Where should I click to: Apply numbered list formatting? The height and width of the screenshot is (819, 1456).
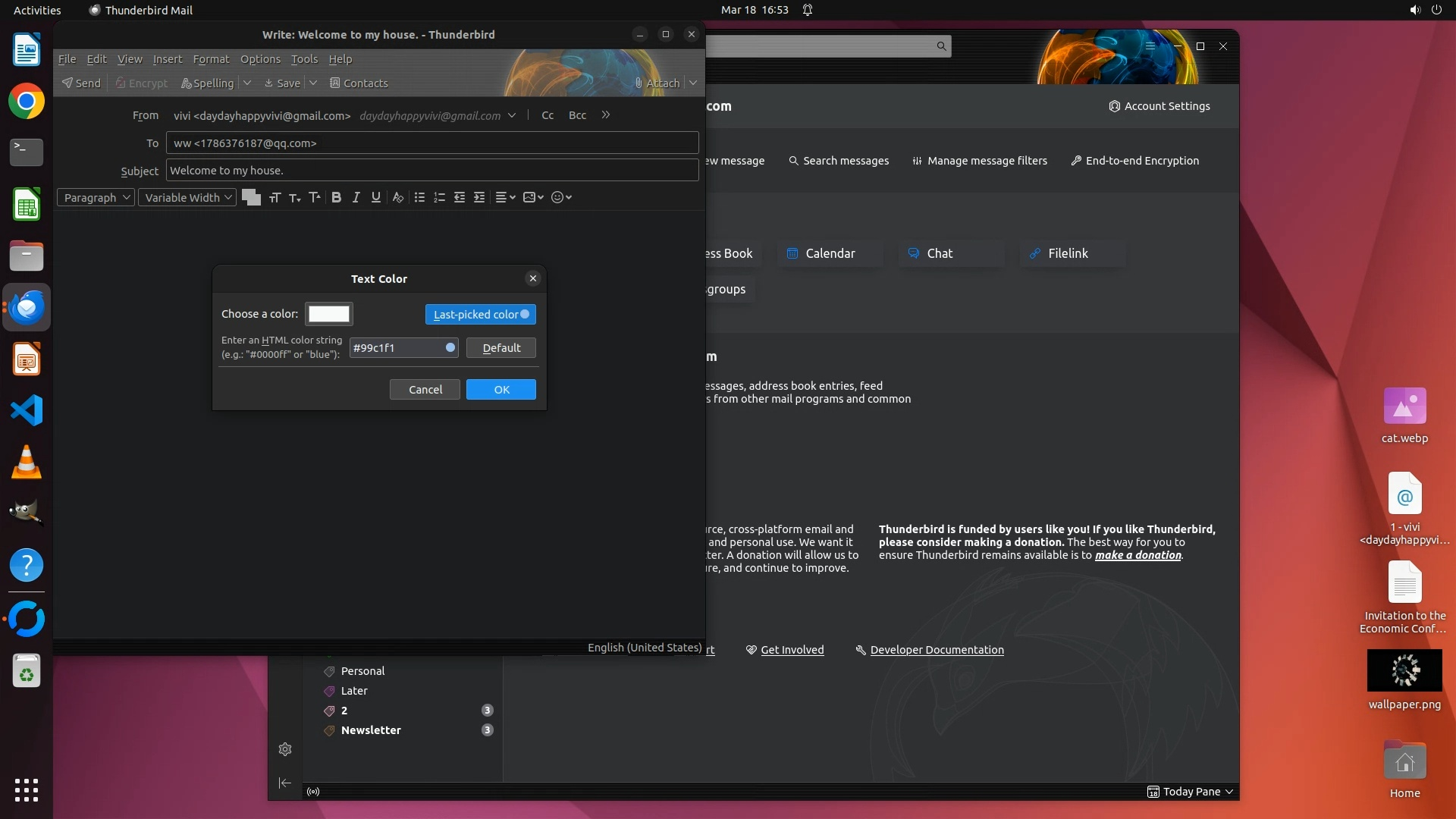click(x=439, y=197)
